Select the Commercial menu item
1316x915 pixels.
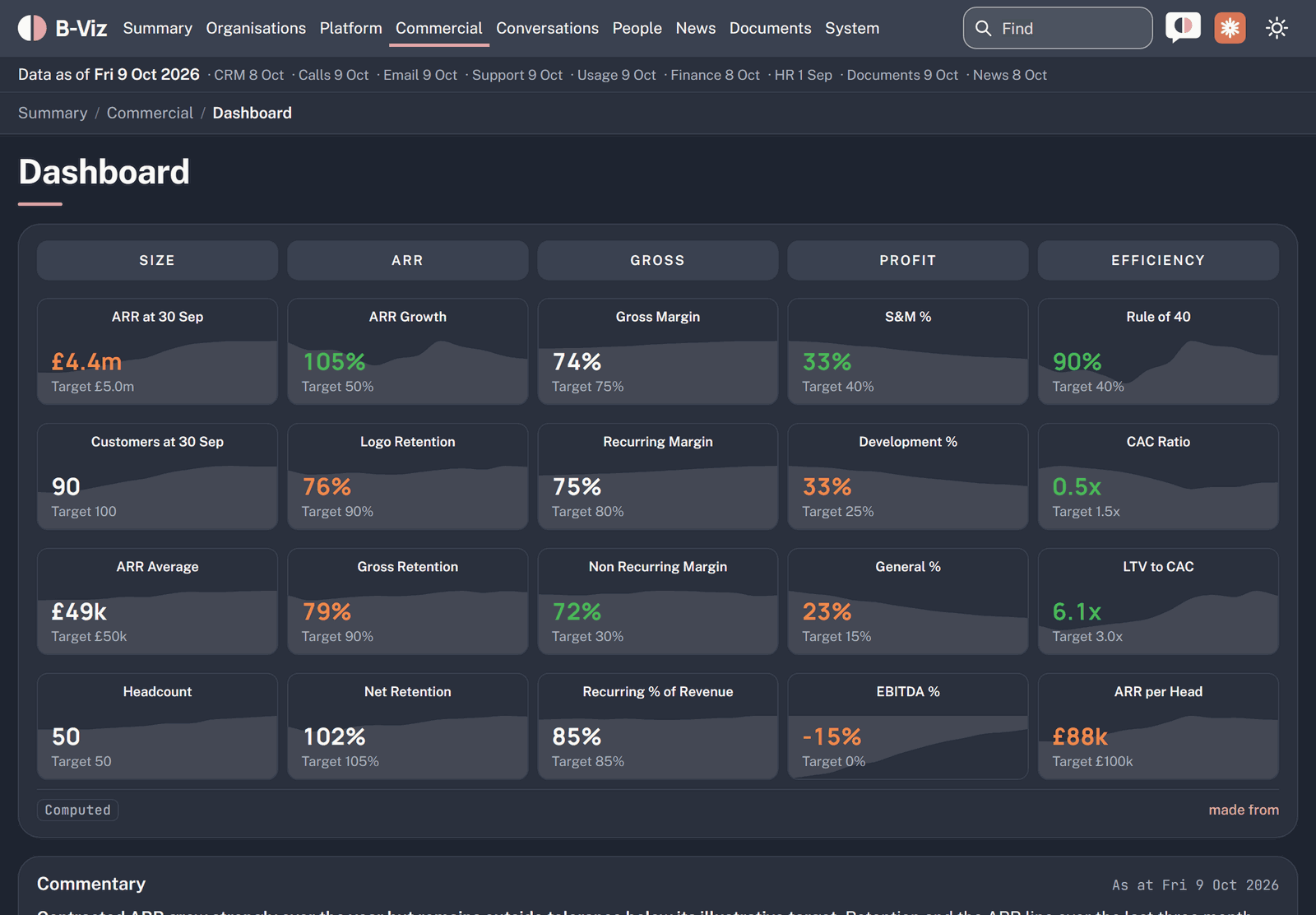[x=439, y=28]
